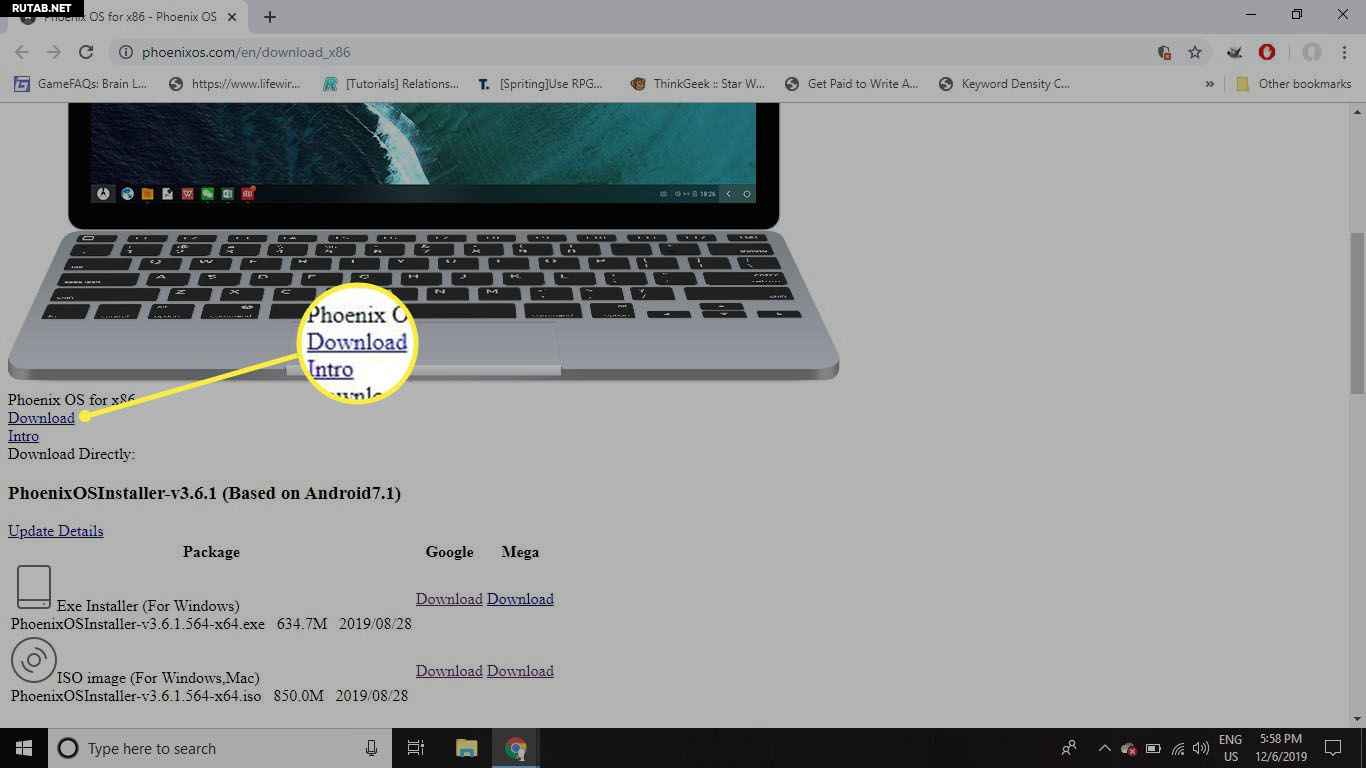This screenshot has width=1366, height=768.
Task: Show hidden system tray icons
Action: [1104, 748]
